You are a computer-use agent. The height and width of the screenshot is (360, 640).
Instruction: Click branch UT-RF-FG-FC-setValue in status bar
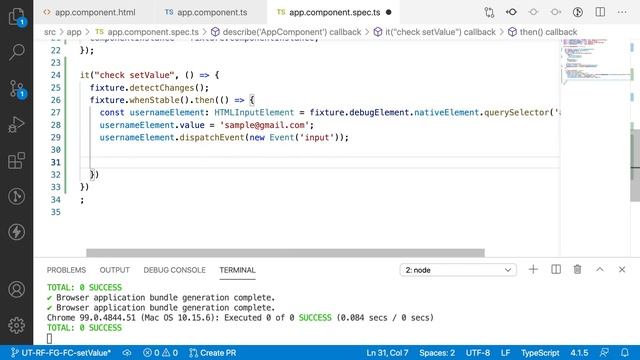[60, 353]
